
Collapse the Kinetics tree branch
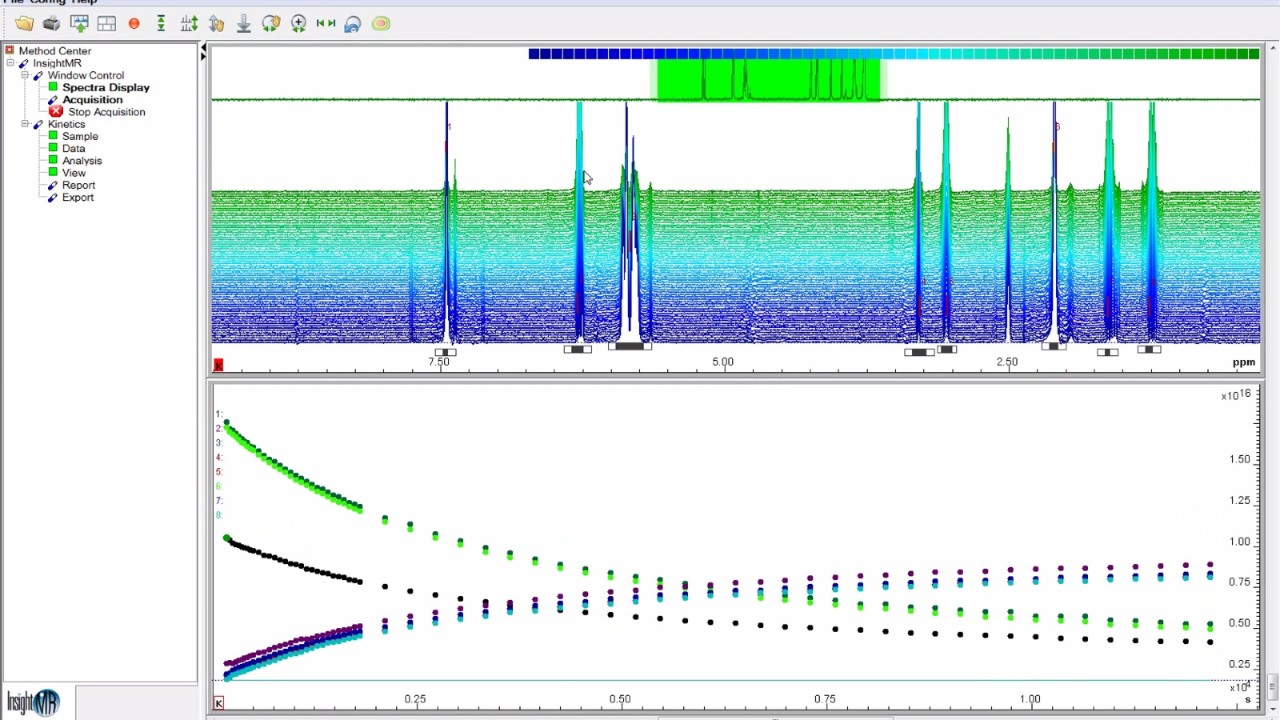tap(25, 124)
